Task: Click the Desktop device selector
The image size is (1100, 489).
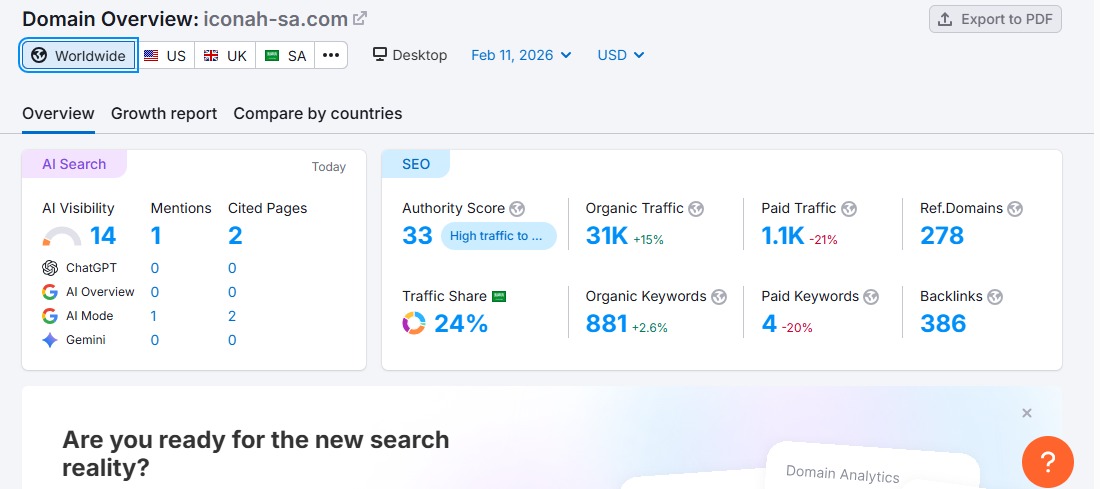Action: 410,55
